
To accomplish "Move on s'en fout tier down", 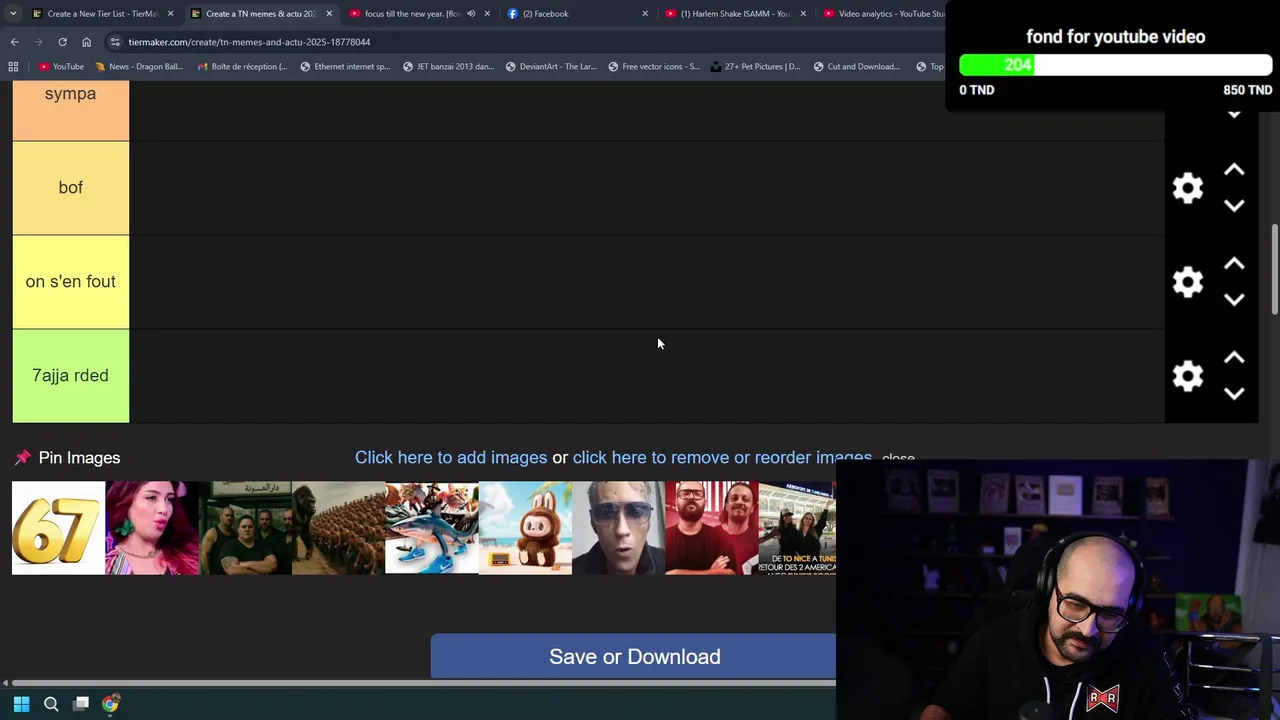I will click(x=1234, y=300).
